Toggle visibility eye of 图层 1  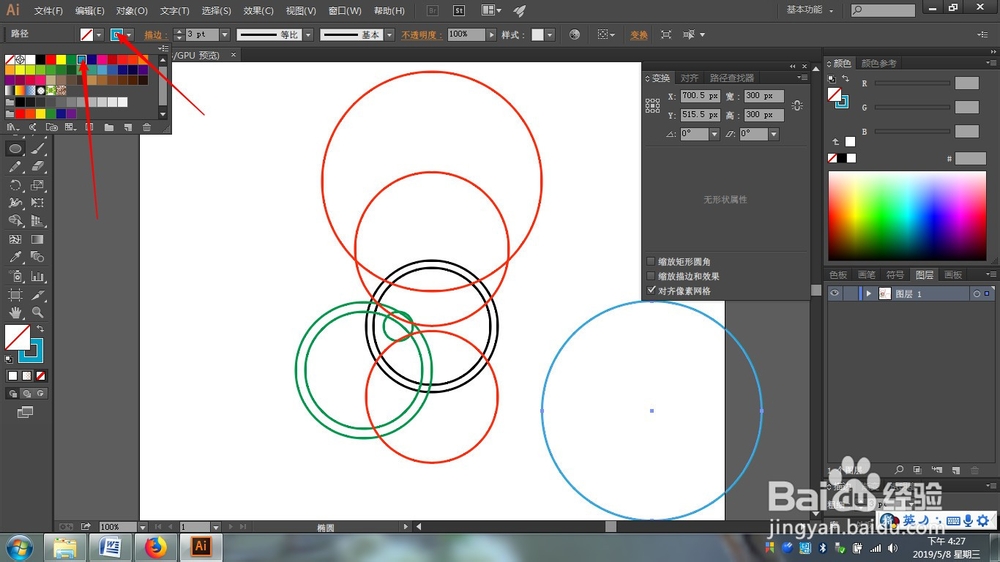(x=834, y=293)
